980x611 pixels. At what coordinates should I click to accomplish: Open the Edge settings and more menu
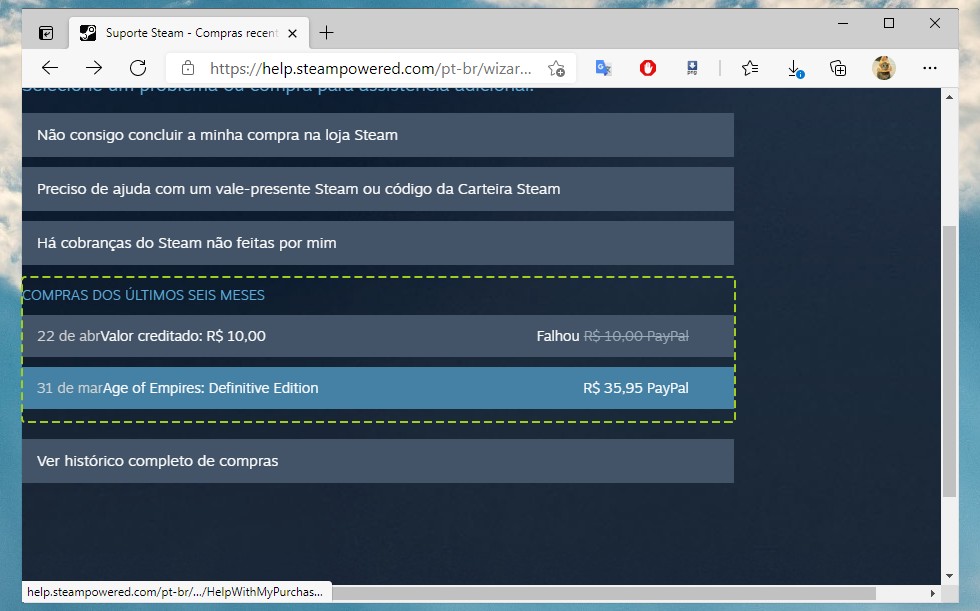[929, 68]
